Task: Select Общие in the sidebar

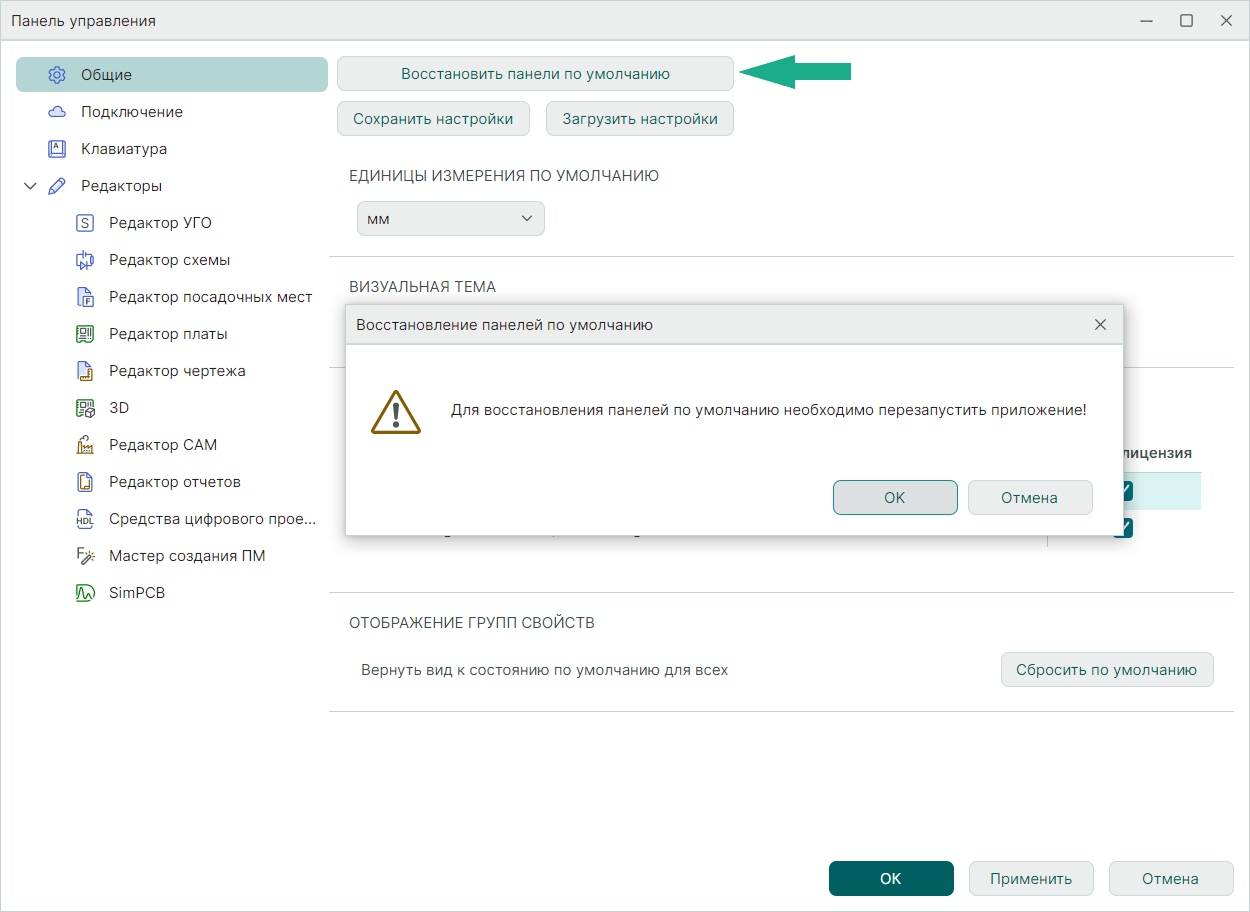Action: click(x=172, y=75)
